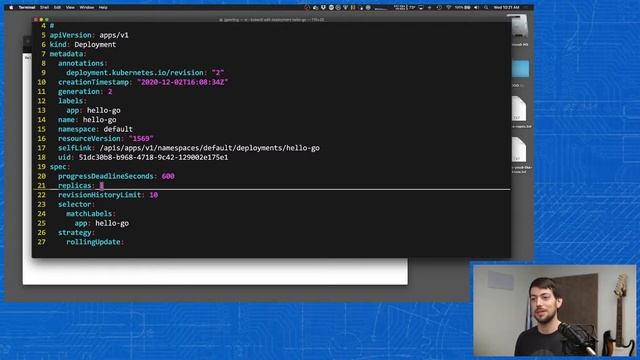Viewport: 640px width, 360px height.
Task: Close the terminal window with red button
Action: (36, 19)
